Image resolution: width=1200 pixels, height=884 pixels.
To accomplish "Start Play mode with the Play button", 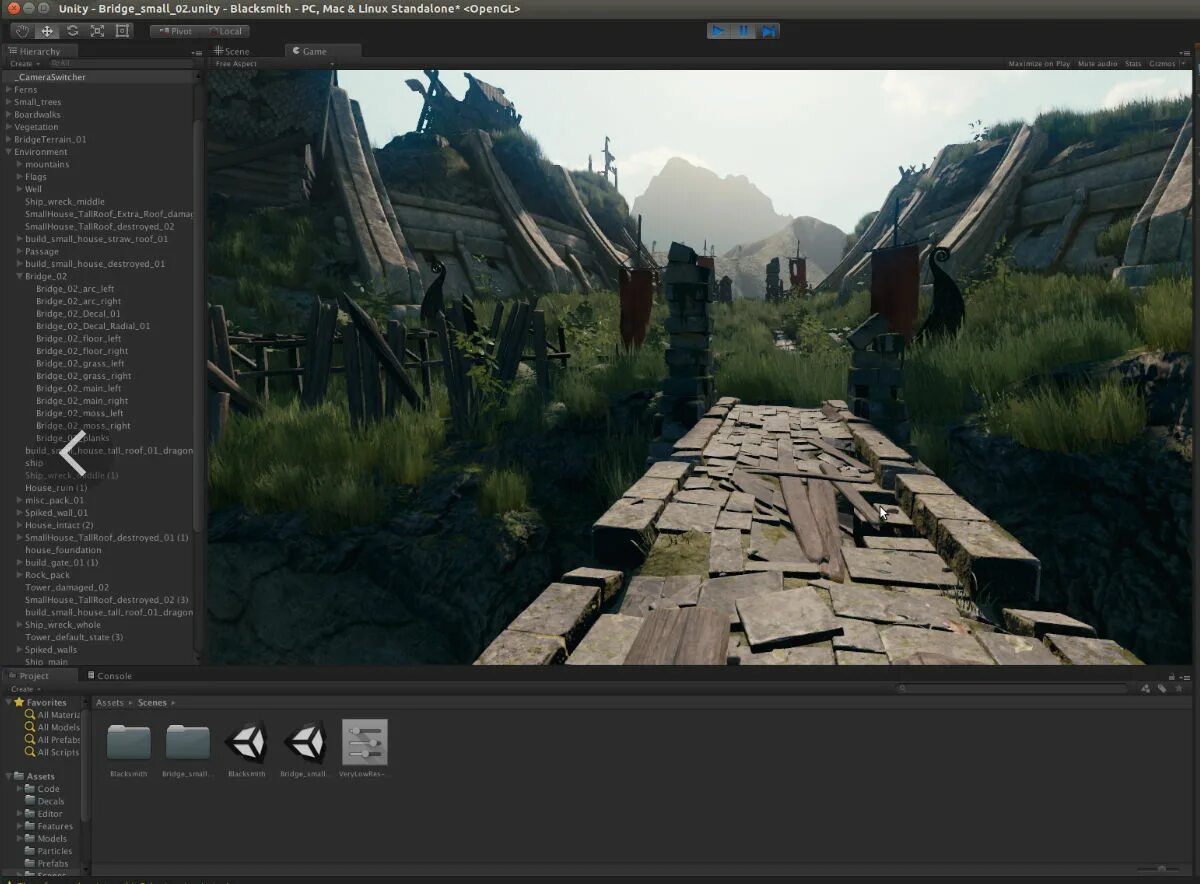I will [718, 31].
